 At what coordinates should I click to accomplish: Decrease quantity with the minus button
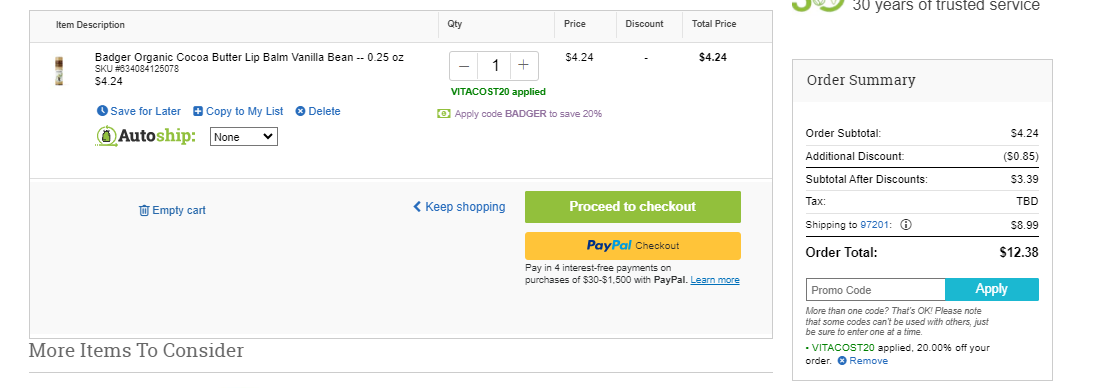point(464,66)
